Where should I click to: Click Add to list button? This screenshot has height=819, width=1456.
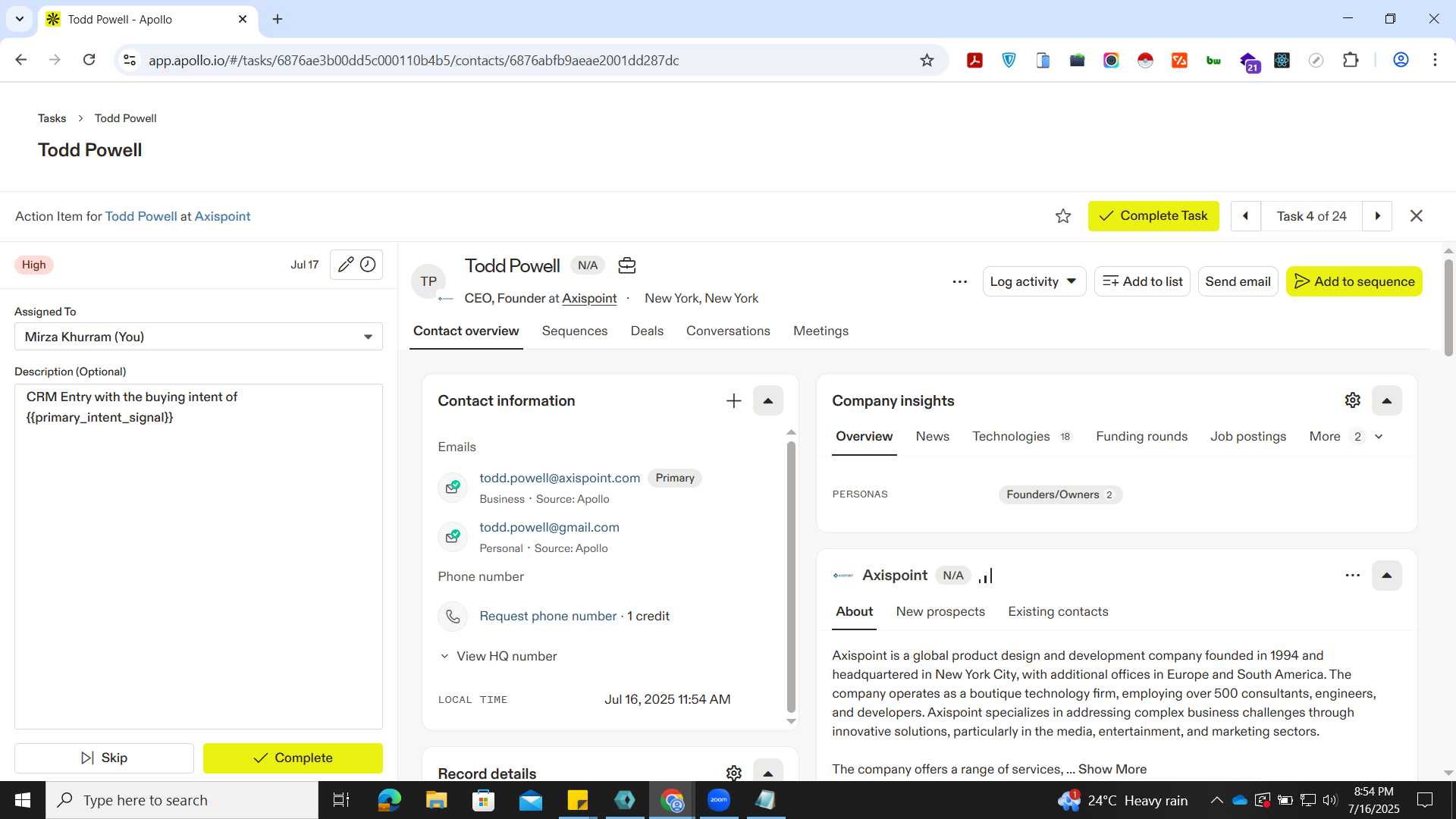click(x=1141, y=281)
